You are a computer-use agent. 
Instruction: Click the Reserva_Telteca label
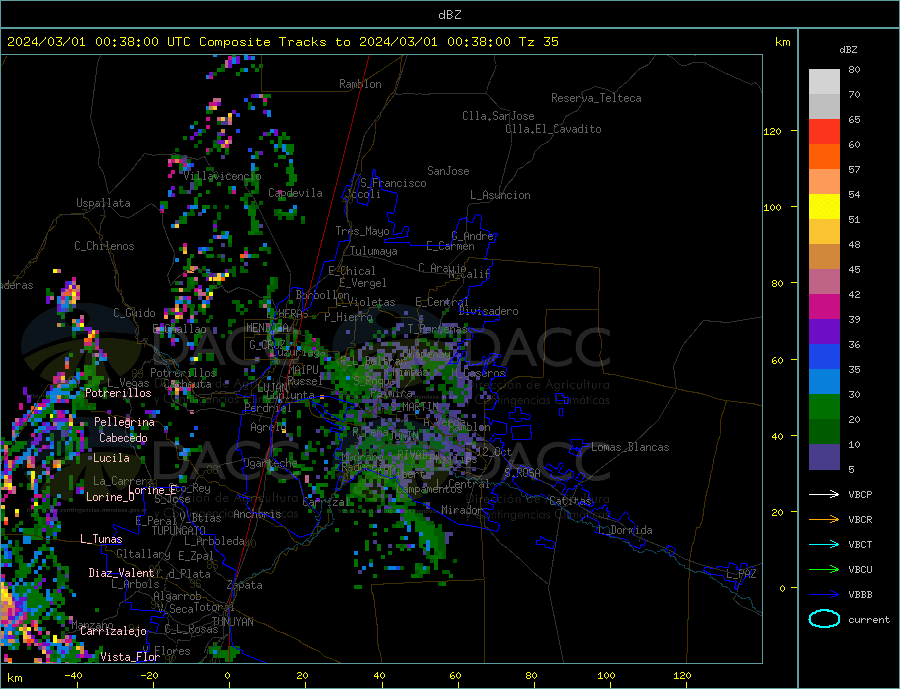pos(596,98)
